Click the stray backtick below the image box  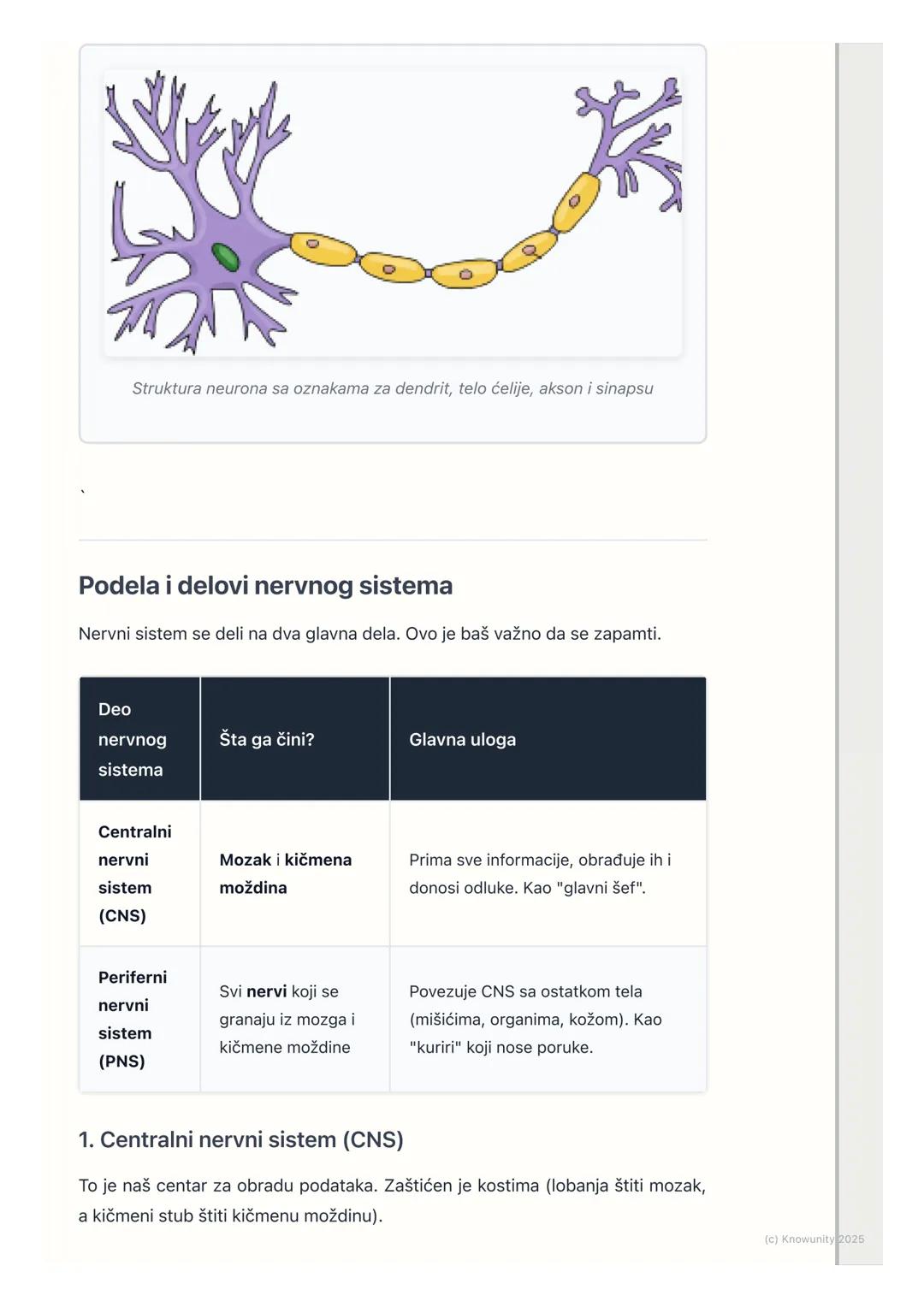pos(83,492)
